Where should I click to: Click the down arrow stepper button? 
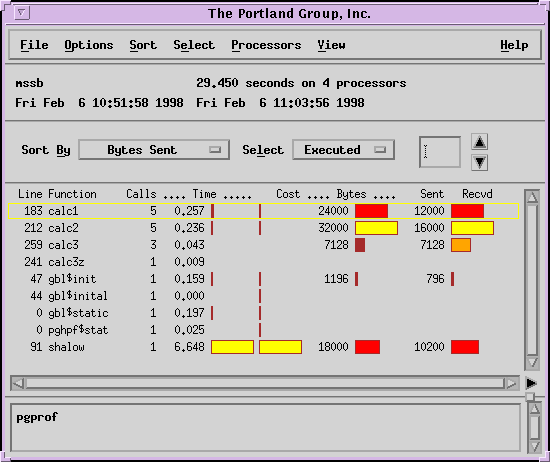[479, 162]
